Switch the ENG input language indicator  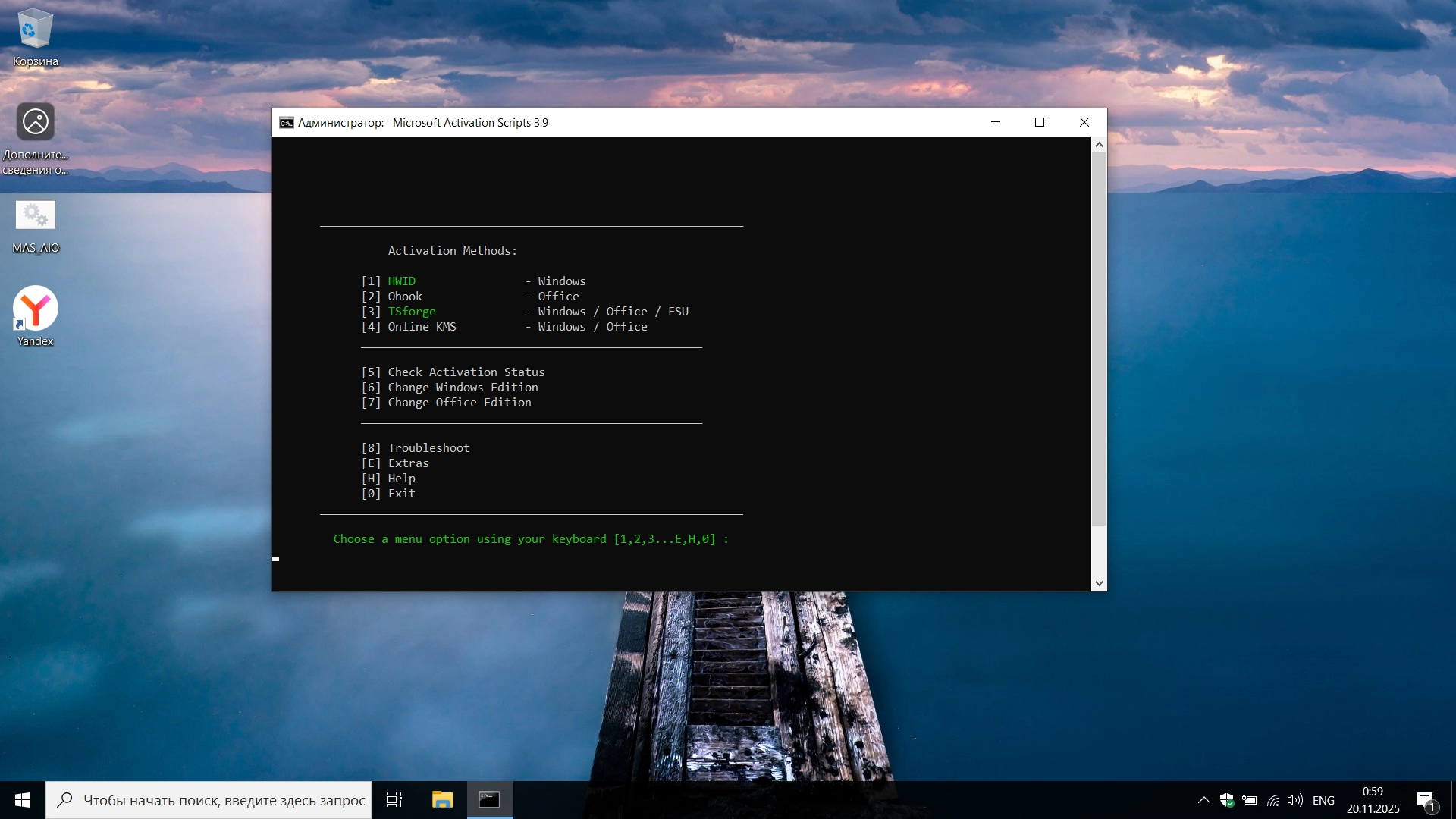1323,800
